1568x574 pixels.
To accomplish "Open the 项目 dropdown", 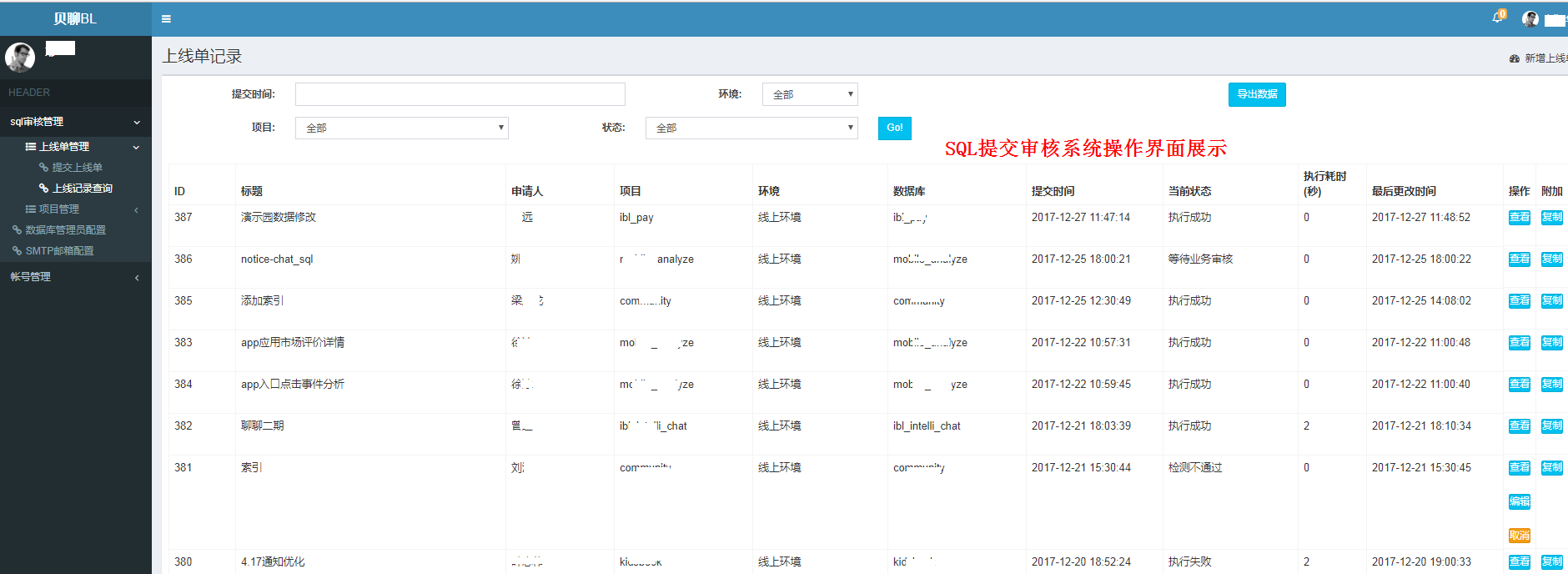I will (x=401, y=128).
